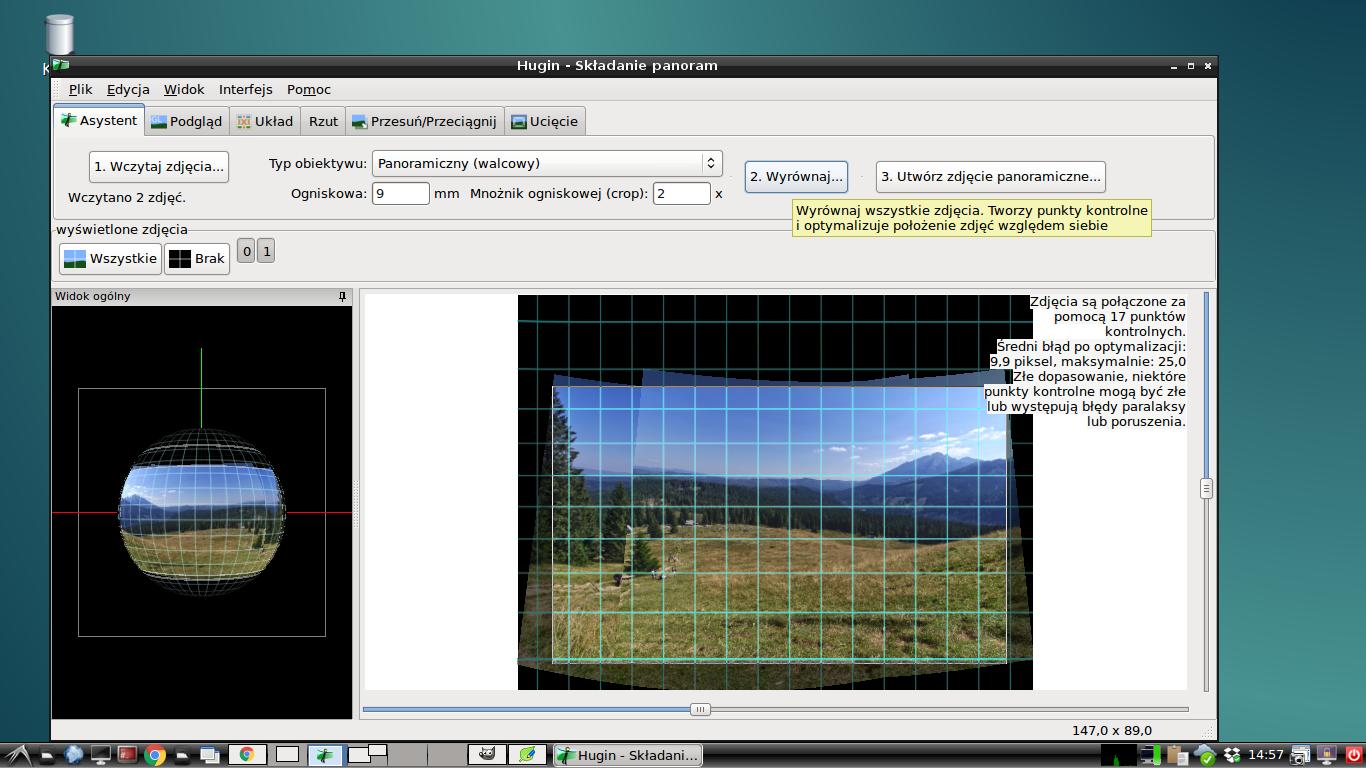Switch to the Ucięcie tab

point(544,121)
